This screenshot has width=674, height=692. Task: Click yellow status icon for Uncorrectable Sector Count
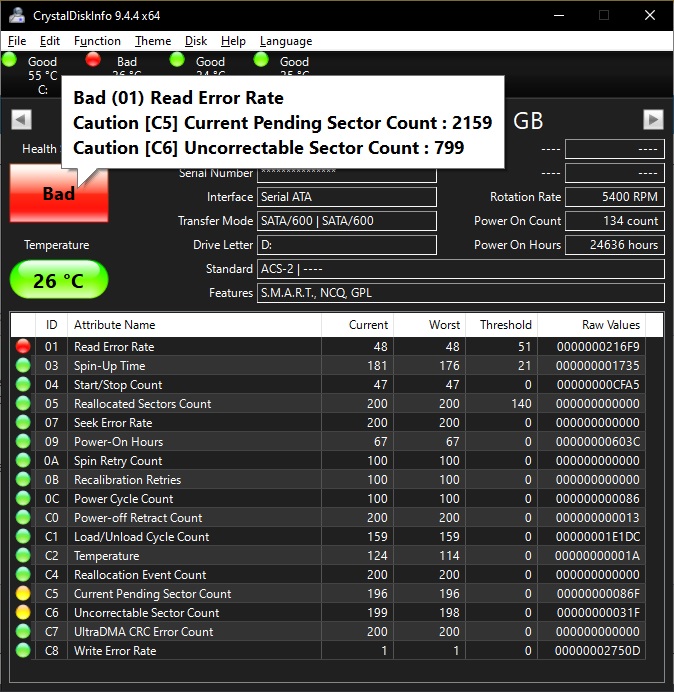click(x=23, y=612)
